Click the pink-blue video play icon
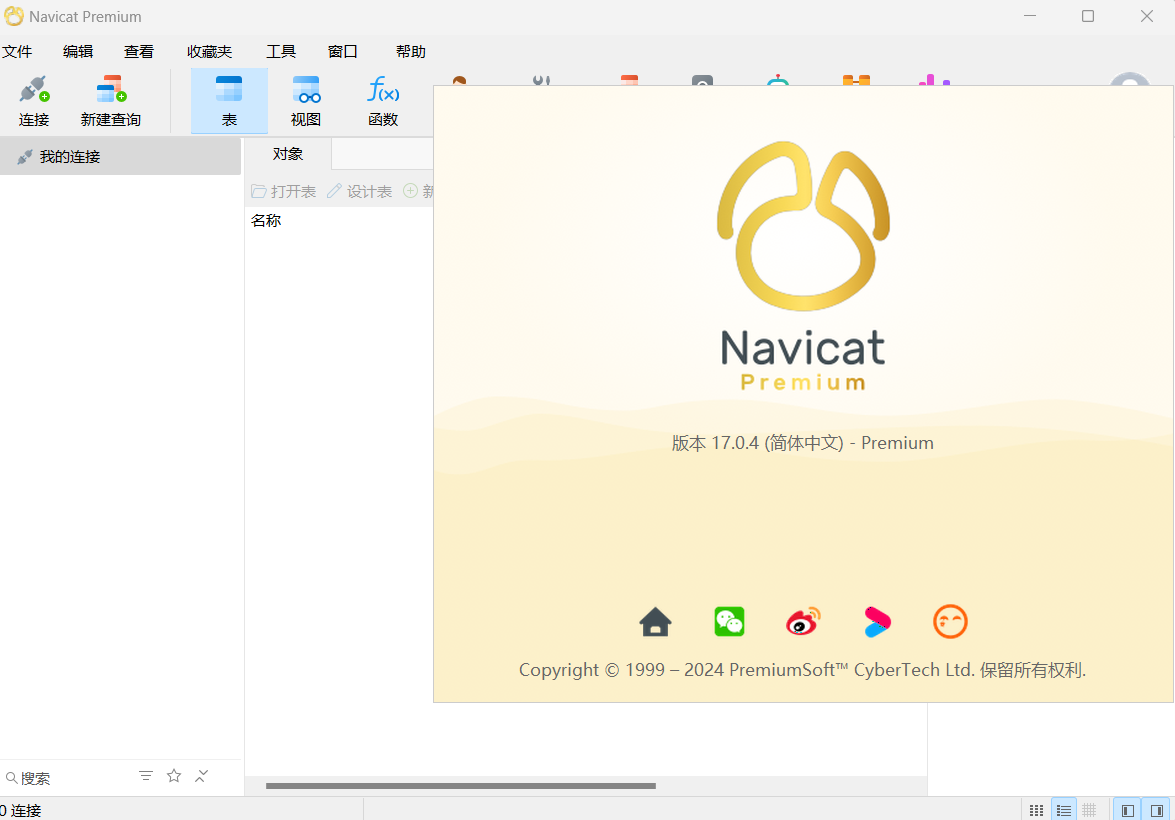The image size is (1175, 820). coord(877,621)
